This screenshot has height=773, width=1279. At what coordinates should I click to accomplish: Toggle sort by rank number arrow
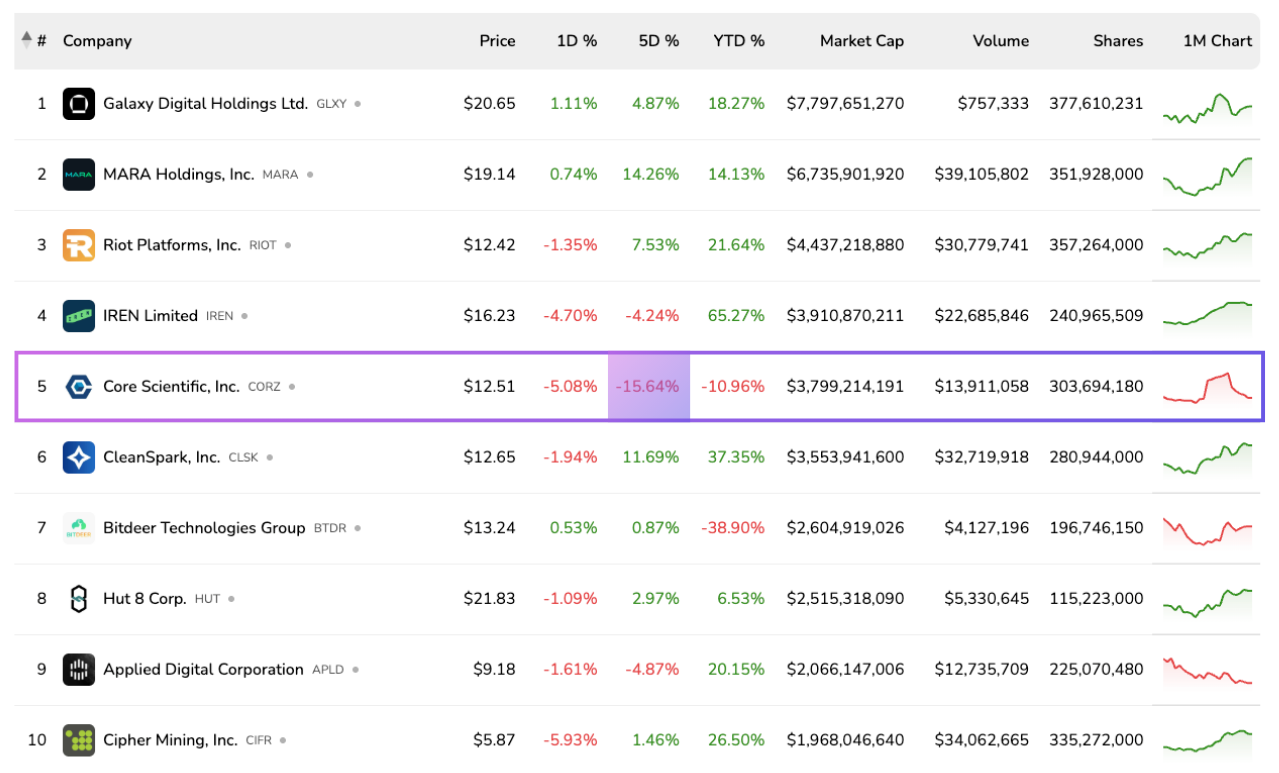(27, 41)
